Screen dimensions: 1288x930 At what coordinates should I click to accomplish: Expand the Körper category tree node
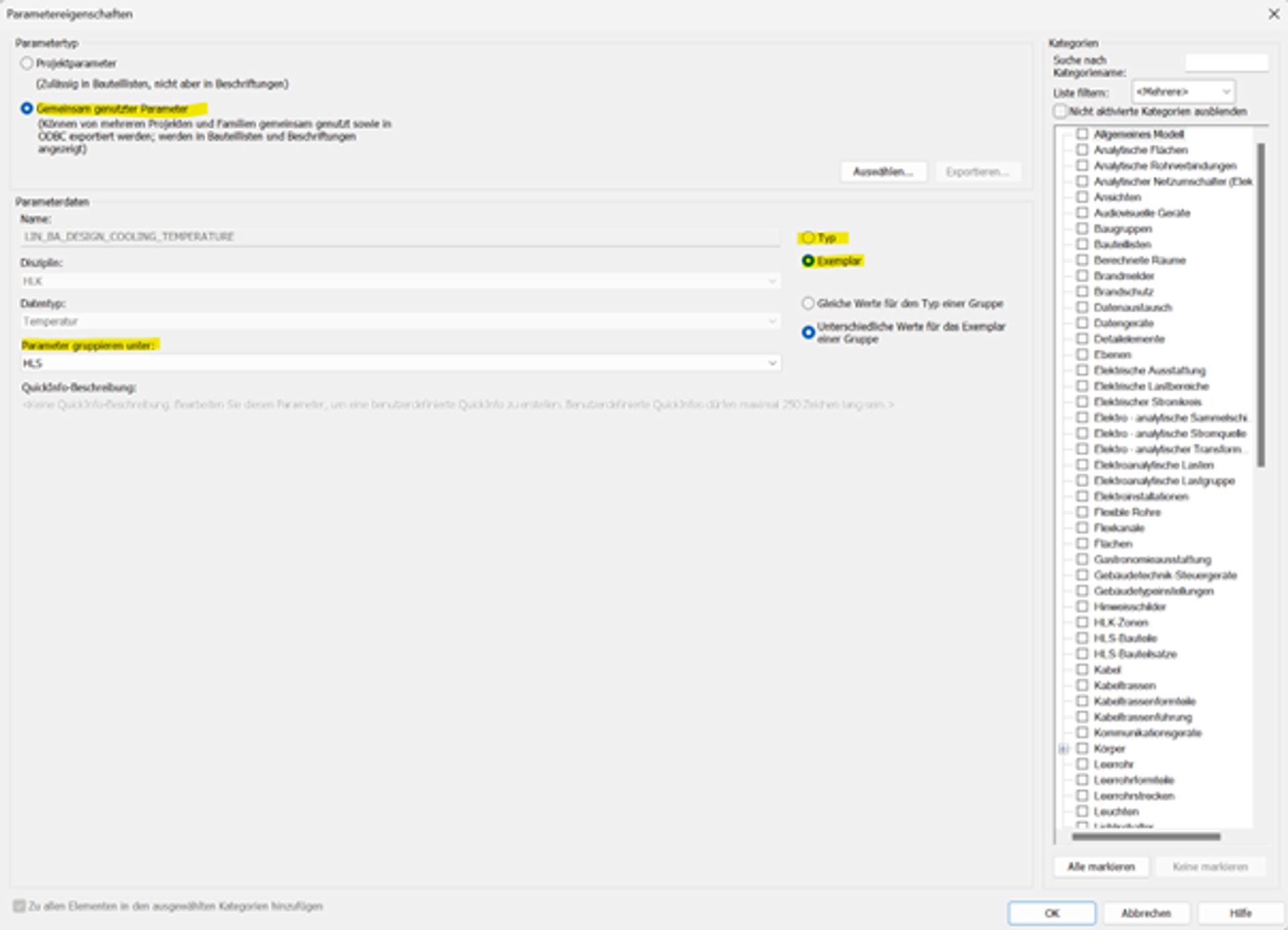pyautogui.click(x=1063, y=749)
